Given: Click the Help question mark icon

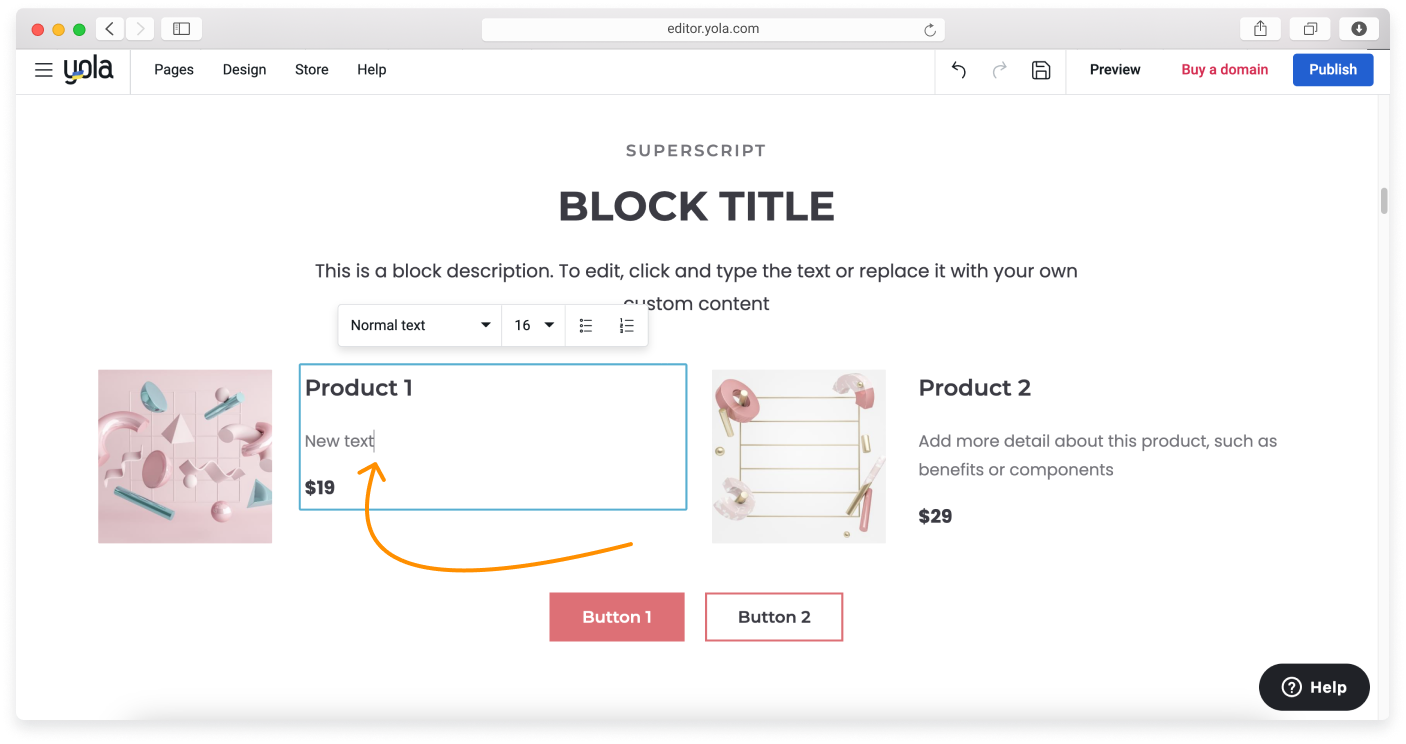Looking at the screenshot, I should 1290,687.
